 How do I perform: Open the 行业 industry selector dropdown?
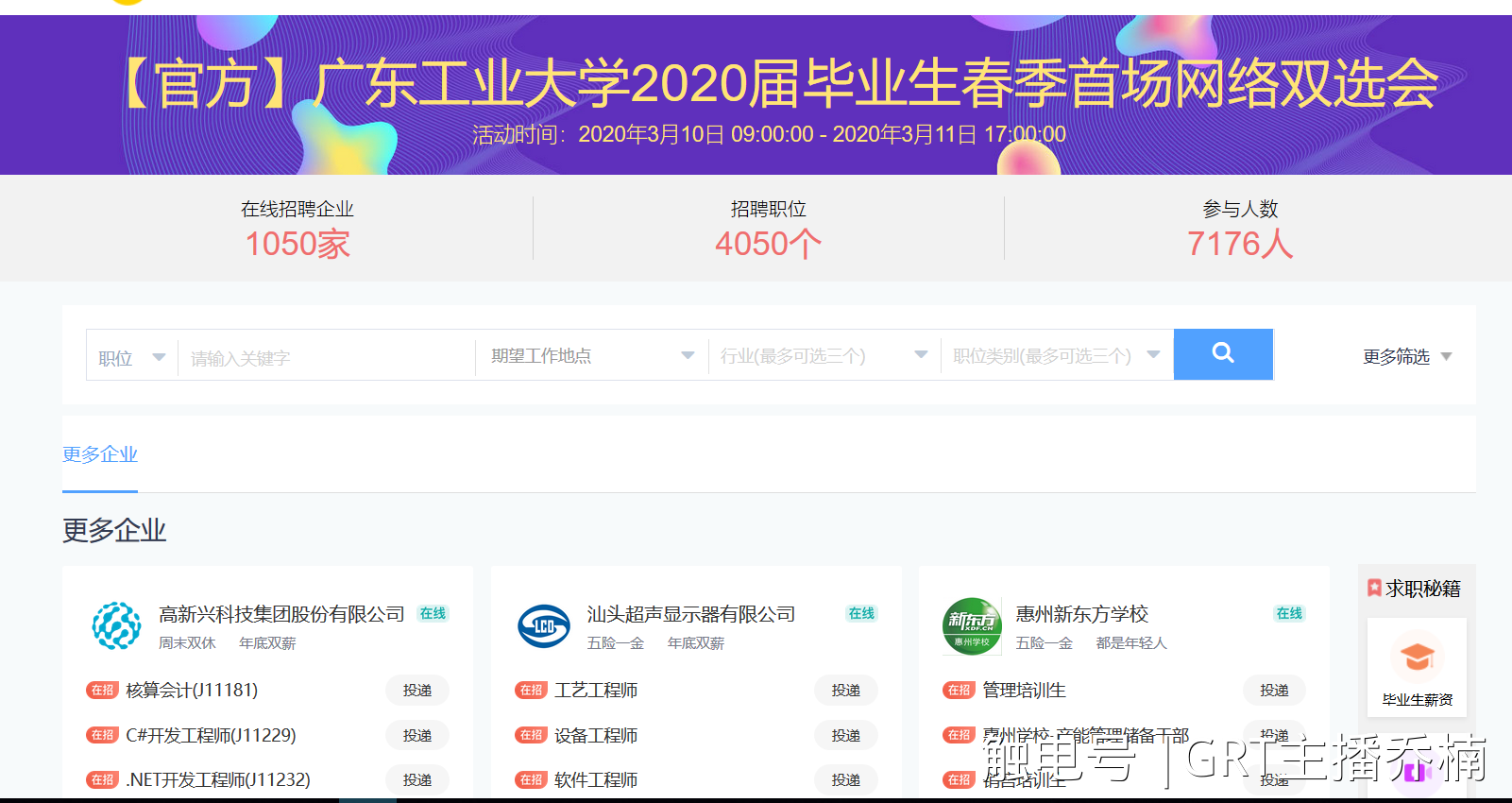pos(824,355)
